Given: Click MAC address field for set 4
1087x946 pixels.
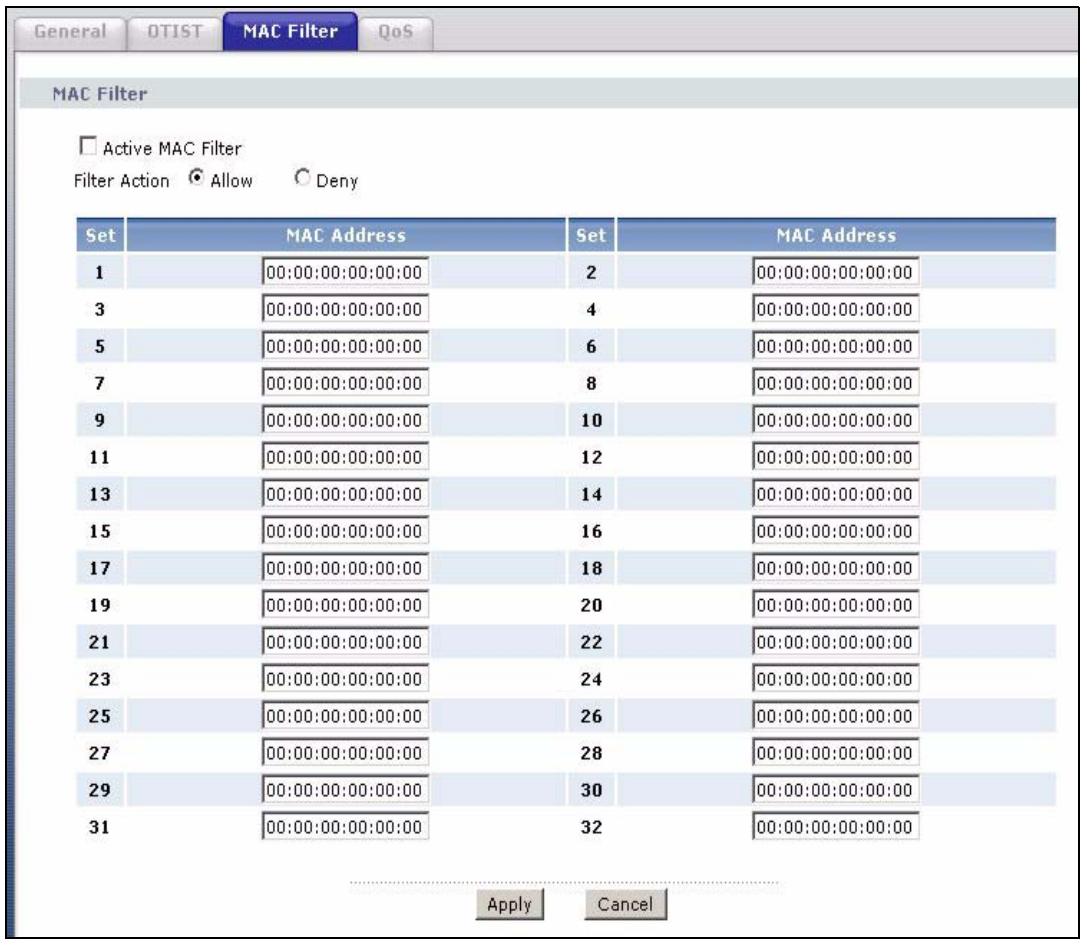Looking at the screenshot, I should [835, 309].
